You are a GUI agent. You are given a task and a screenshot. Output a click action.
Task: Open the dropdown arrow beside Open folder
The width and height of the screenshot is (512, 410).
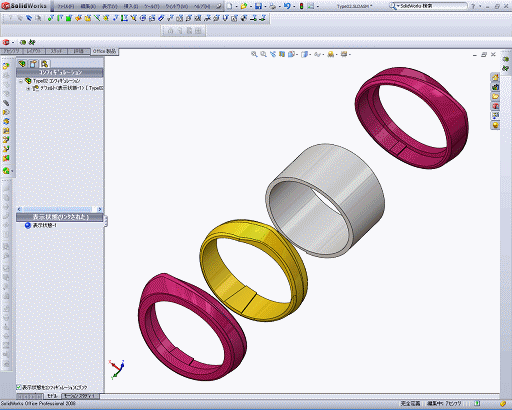[251, 6]
